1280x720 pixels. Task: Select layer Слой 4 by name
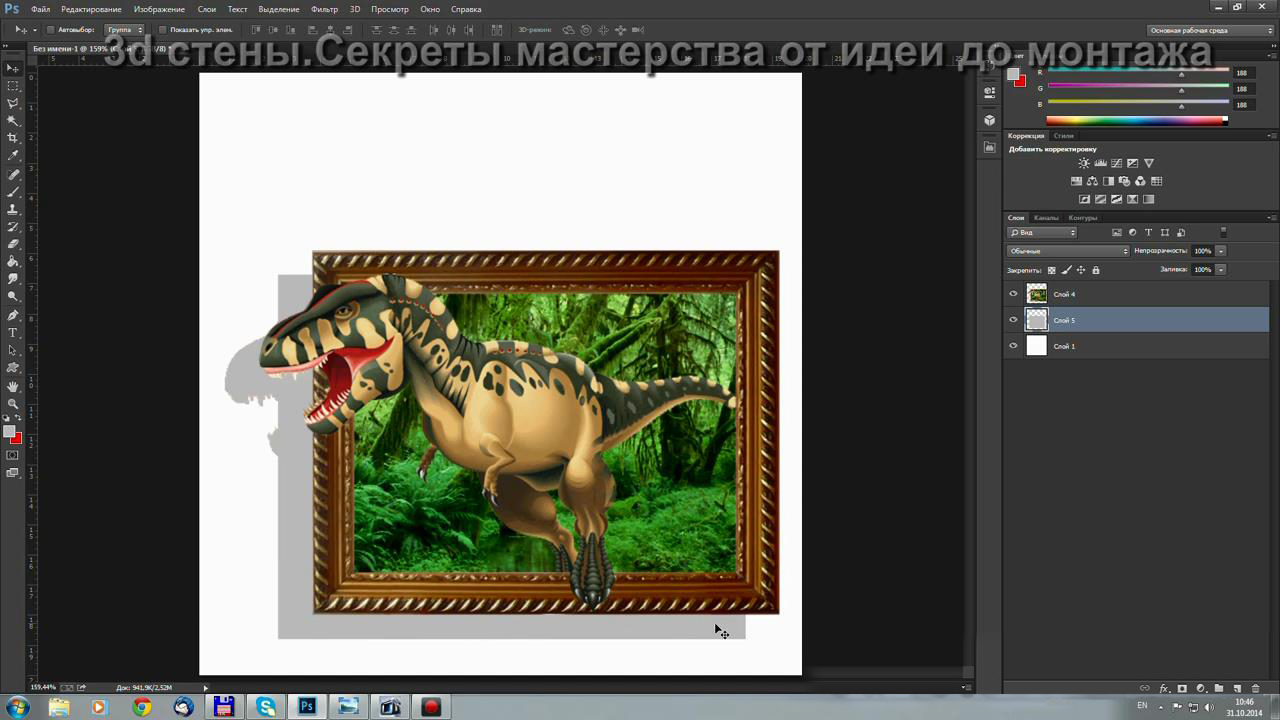1065,294
